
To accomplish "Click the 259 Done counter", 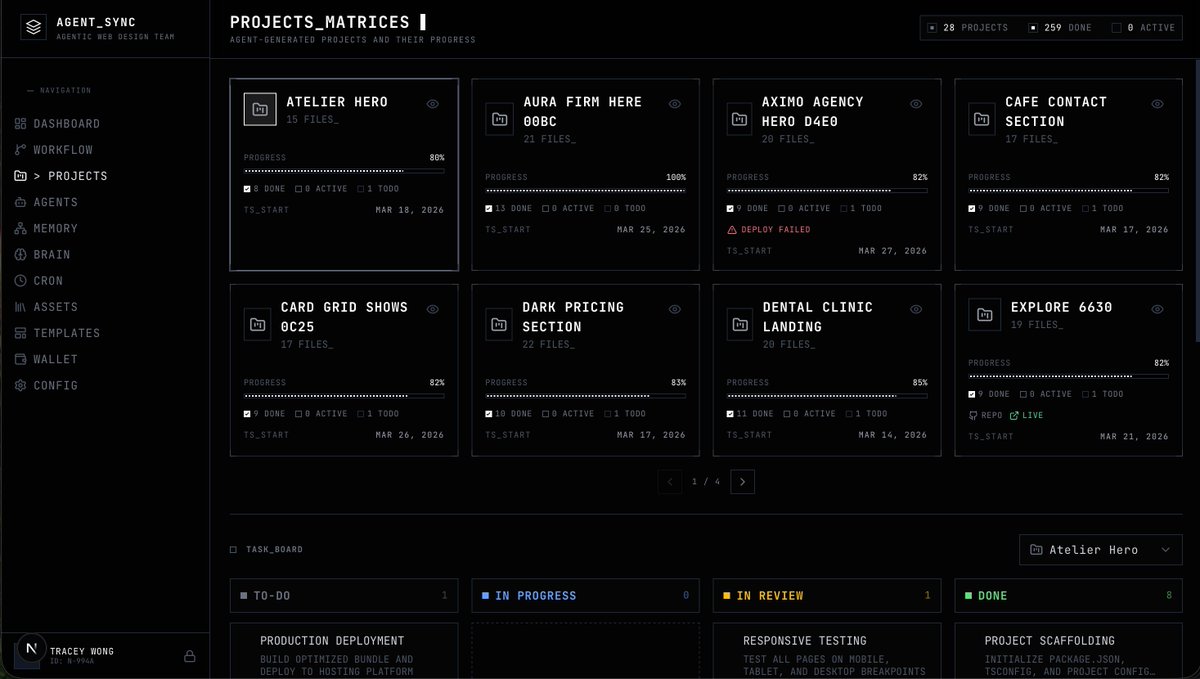I will pyautogui.click(x=1061, y=28).
